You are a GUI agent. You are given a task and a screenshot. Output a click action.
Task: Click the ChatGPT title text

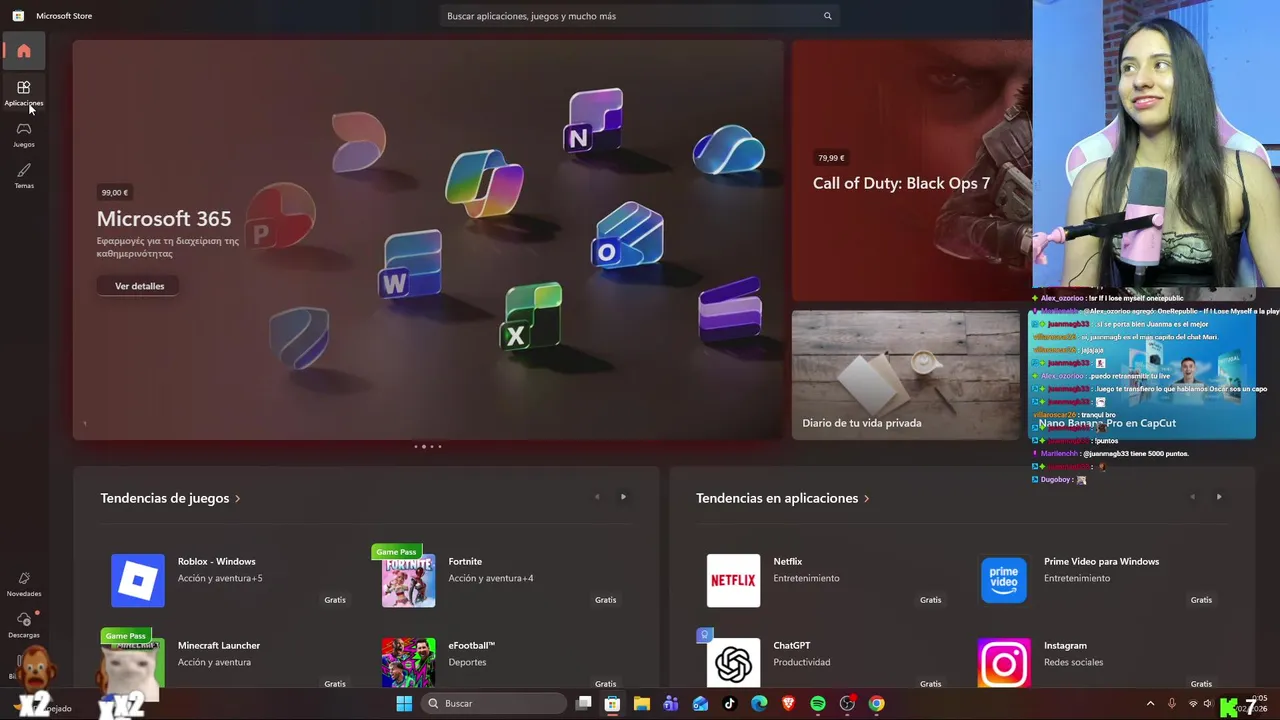pos(792,645)
